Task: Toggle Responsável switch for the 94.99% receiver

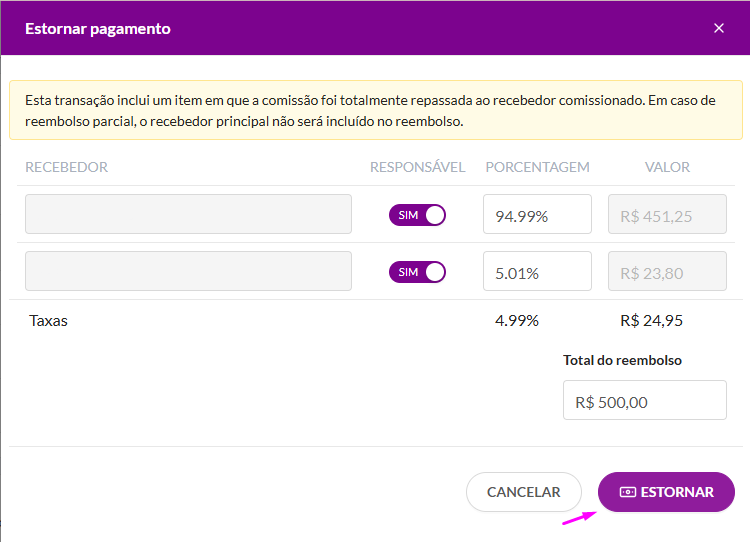Action: pyautogui.click(x=417, y=215)
